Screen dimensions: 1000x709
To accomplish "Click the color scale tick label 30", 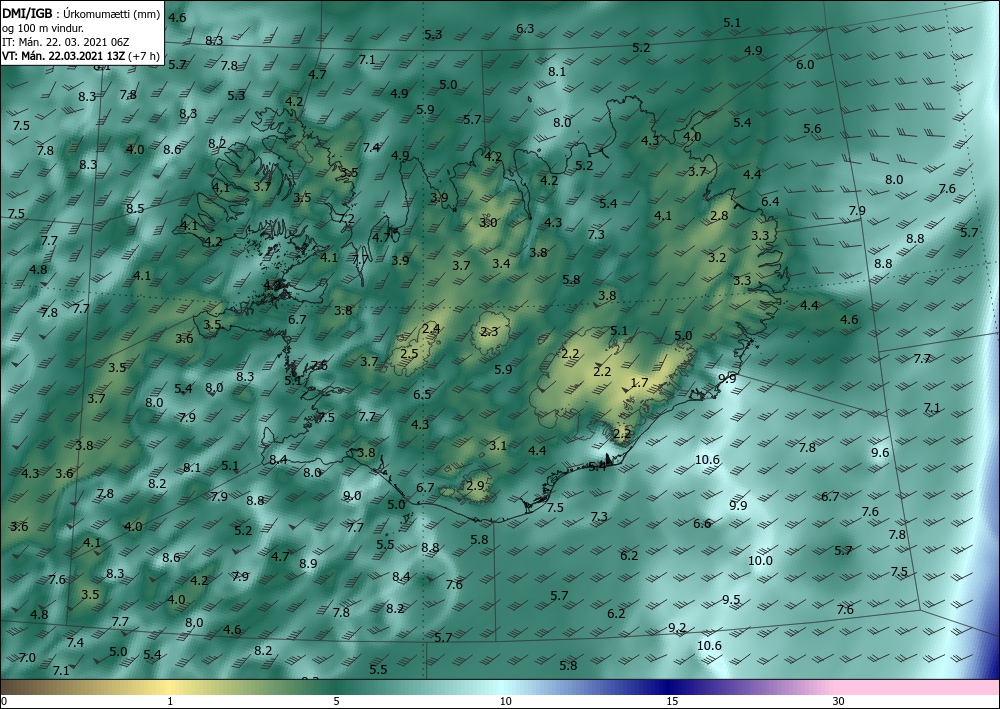I will point(839,702).
